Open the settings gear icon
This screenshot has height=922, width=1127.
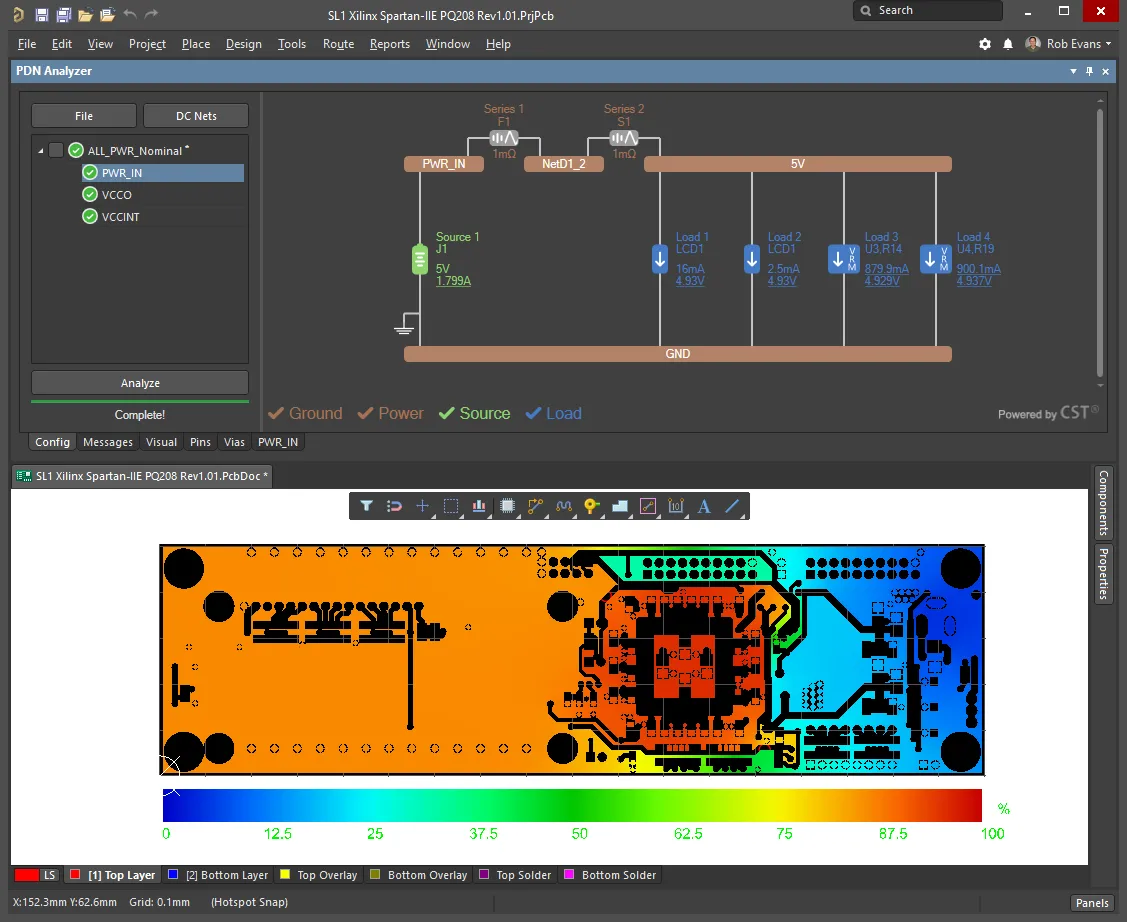[x=985, y=44]
